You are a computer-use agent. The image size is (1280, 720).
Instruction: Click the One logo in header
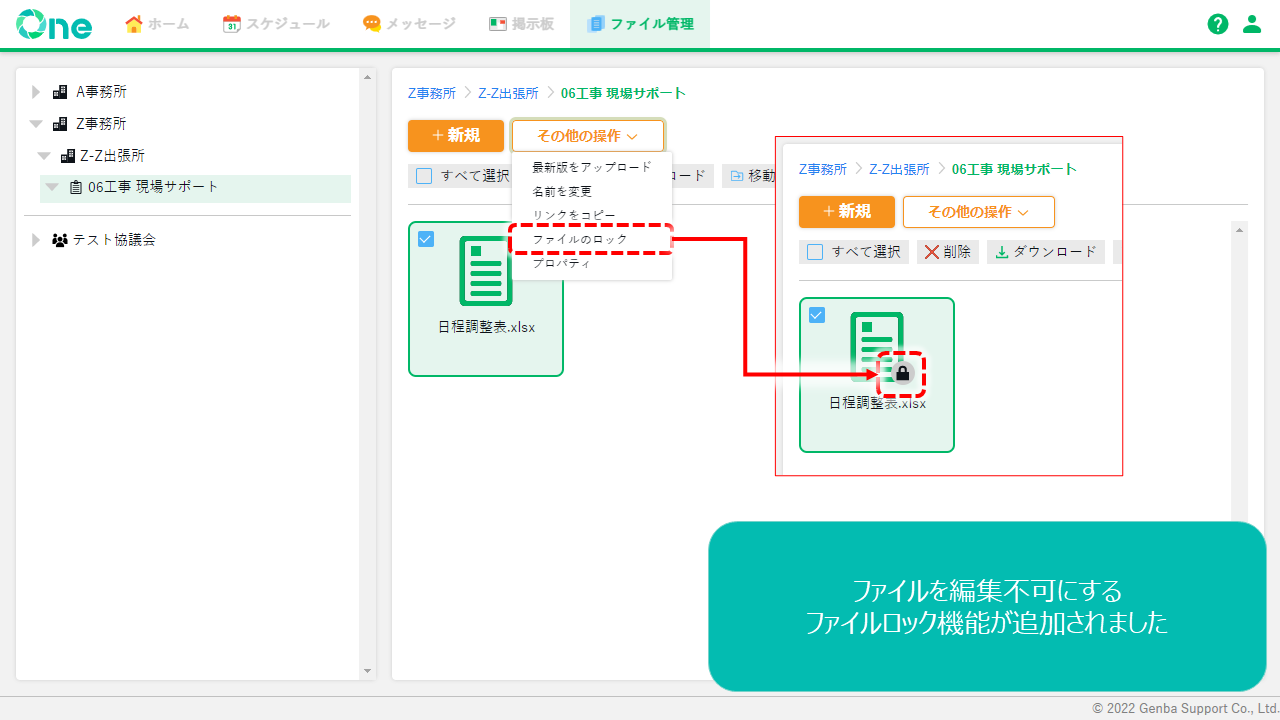click(54, 24)
